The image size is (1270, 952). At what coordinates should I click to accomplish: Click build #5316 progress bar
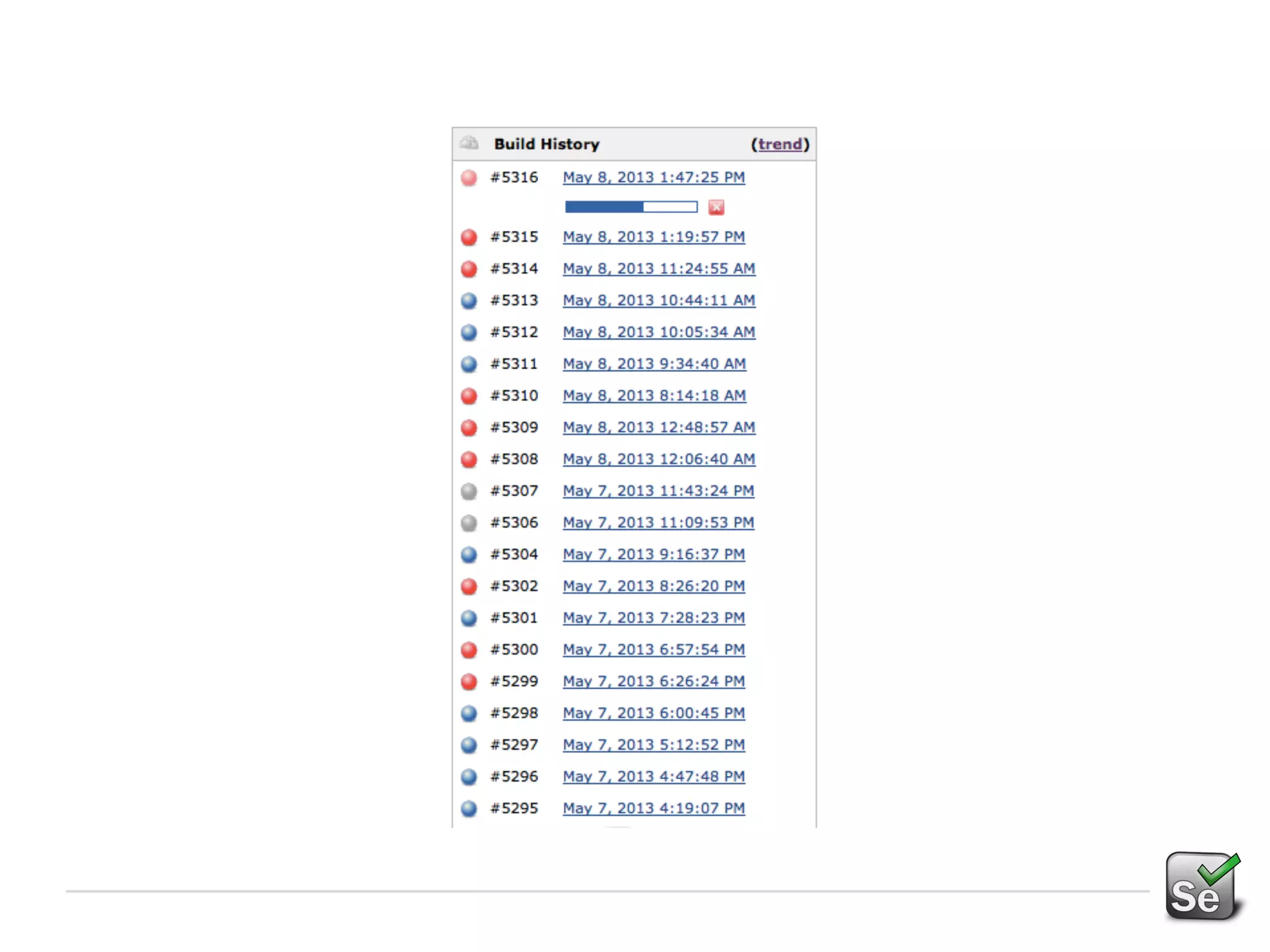pyautogui.click(x=631, y=207)
